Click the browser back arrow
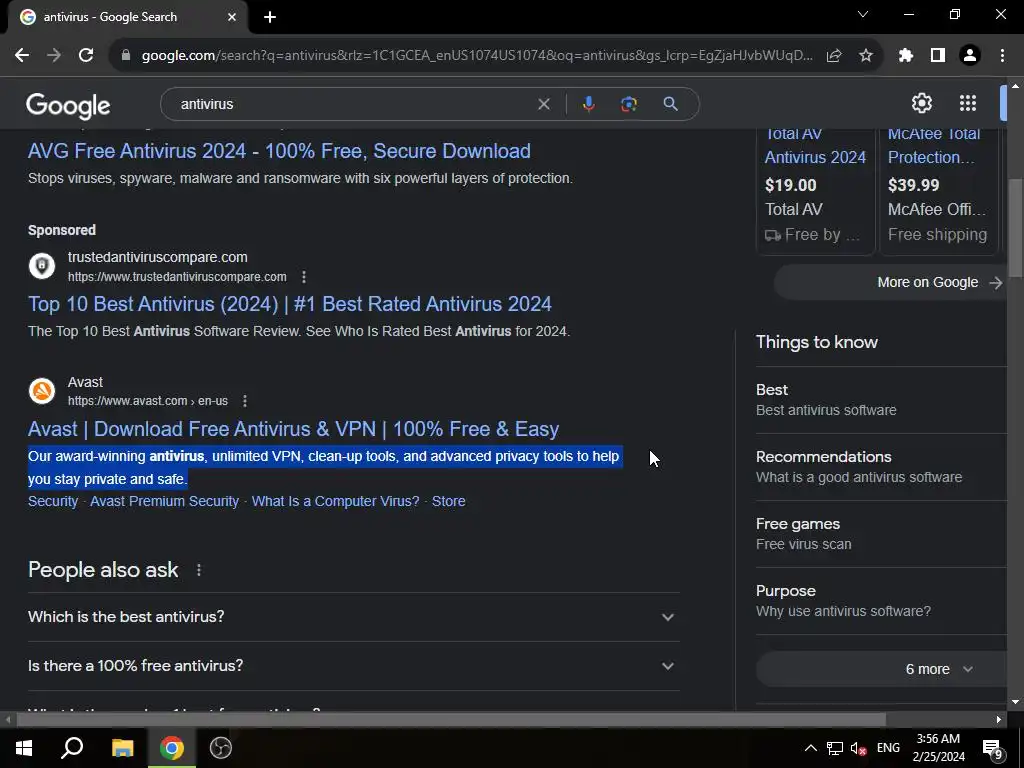The width and height of the screenshot is (1024, 768). click(22, 56)
